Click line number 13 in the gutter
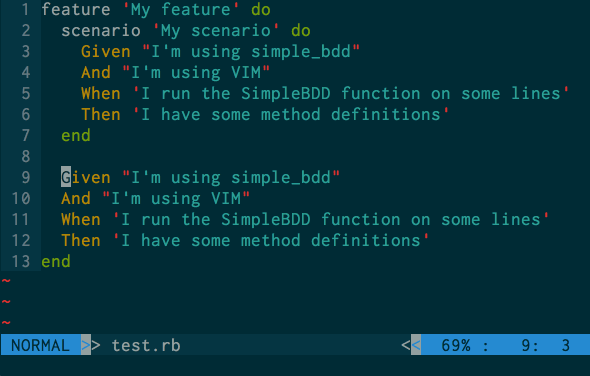The width and height of the screenshot is (590, 376). 21,261
